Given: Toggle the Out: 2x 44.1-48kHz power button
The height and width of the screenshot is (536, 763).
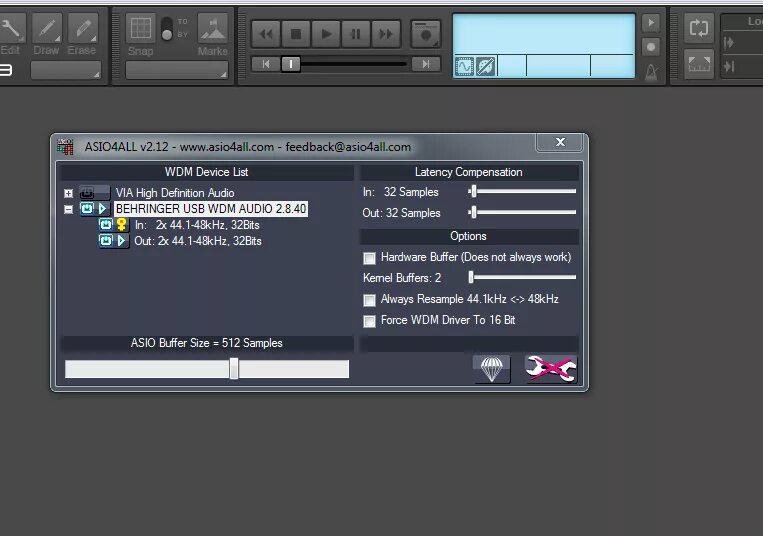Looking at the screenshot, I should [106, 240].
